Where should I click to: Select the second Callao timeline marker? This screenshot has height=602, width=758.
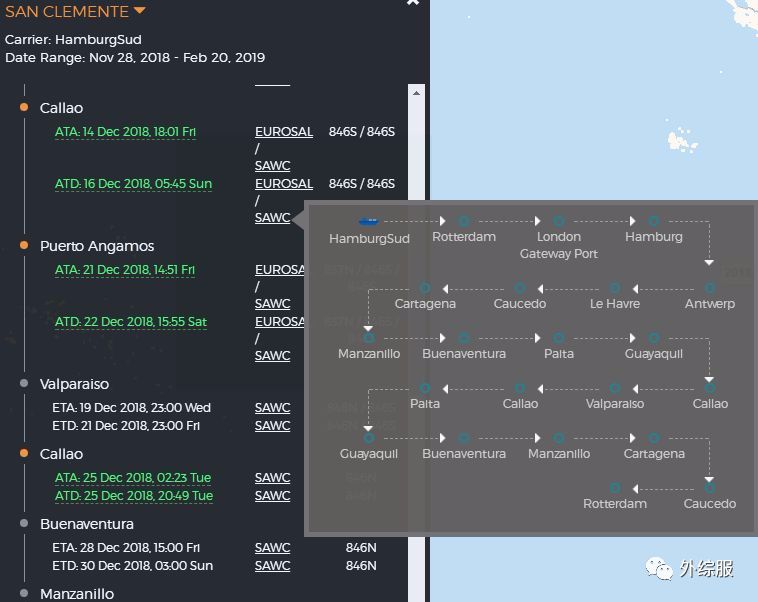click(24, 453)
